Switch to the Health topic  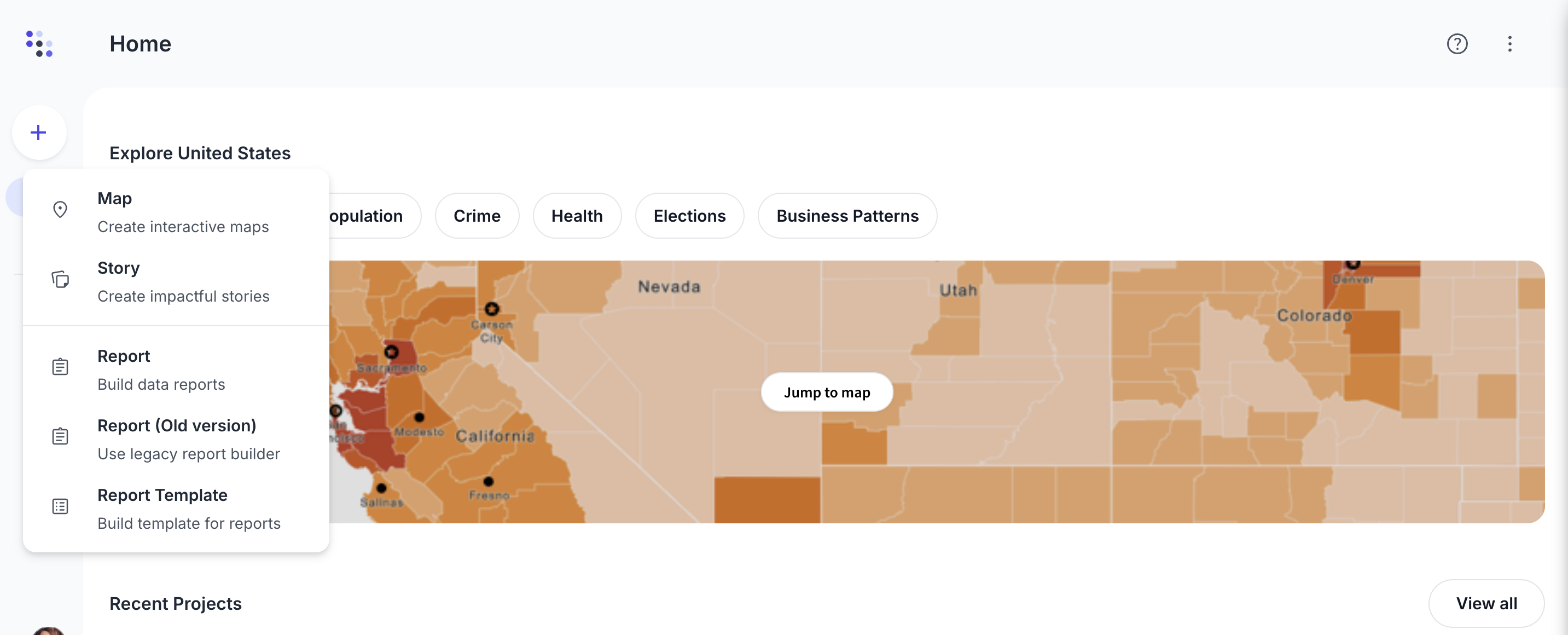577,216
